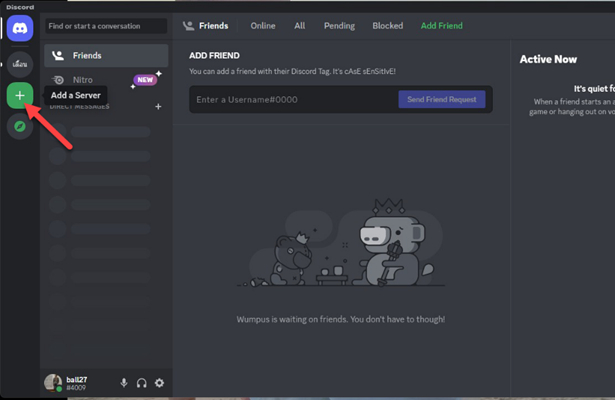The image size is (615, 400).
Task: Click the green Add a Server plus button
Action: [x=20, y=95]
